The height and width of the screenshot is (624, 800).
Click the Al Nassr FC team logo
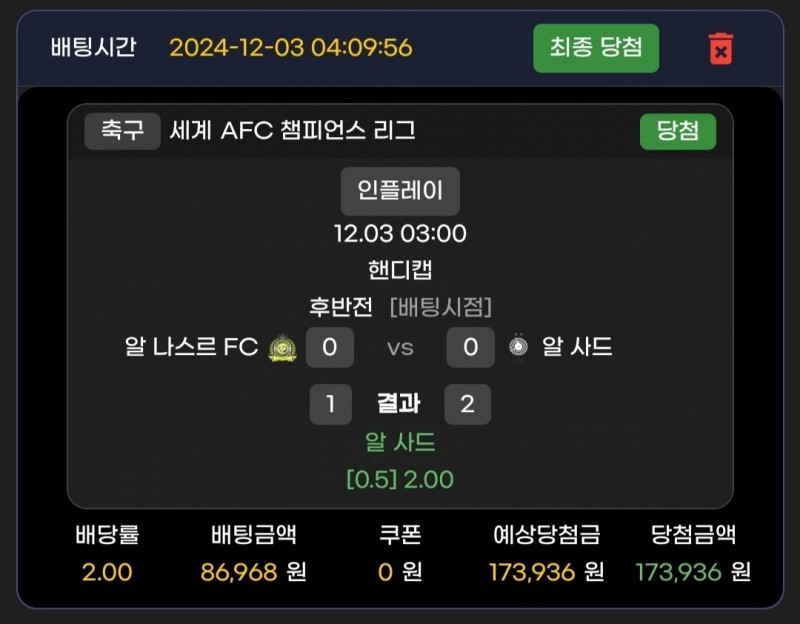(x=282, y=347)
